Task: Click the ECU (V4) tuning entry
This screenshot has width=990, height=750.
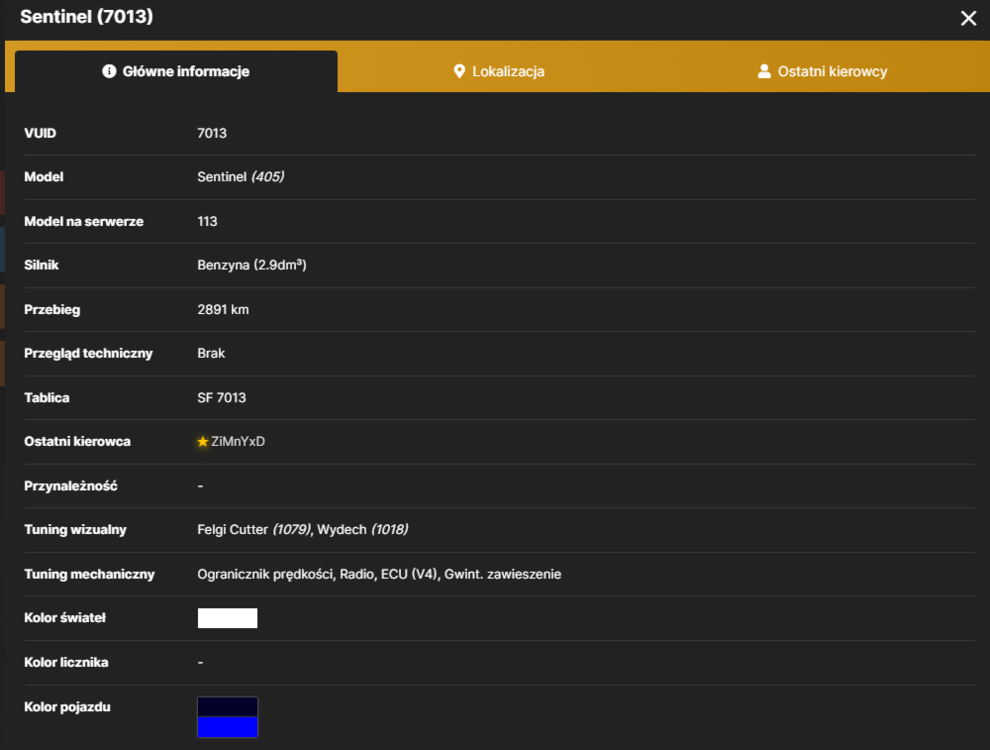Action: (x=409, y=574)
